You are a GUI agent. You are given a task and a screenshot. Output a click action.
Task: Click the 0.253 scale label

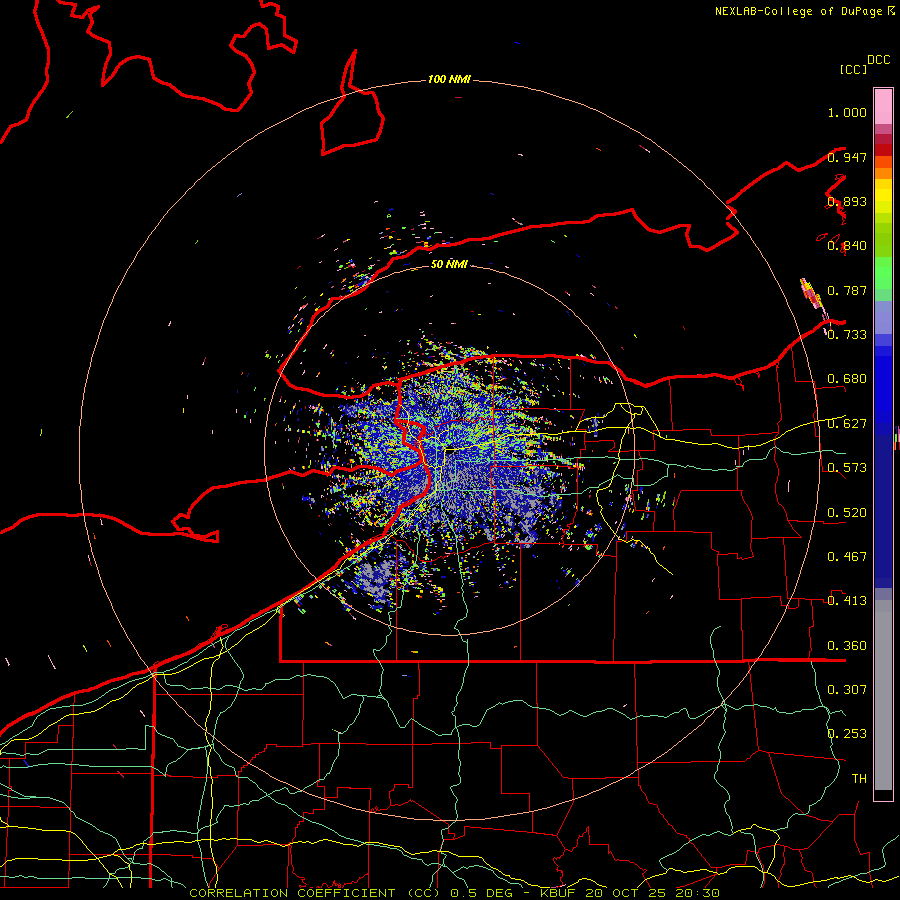[847, 734]
